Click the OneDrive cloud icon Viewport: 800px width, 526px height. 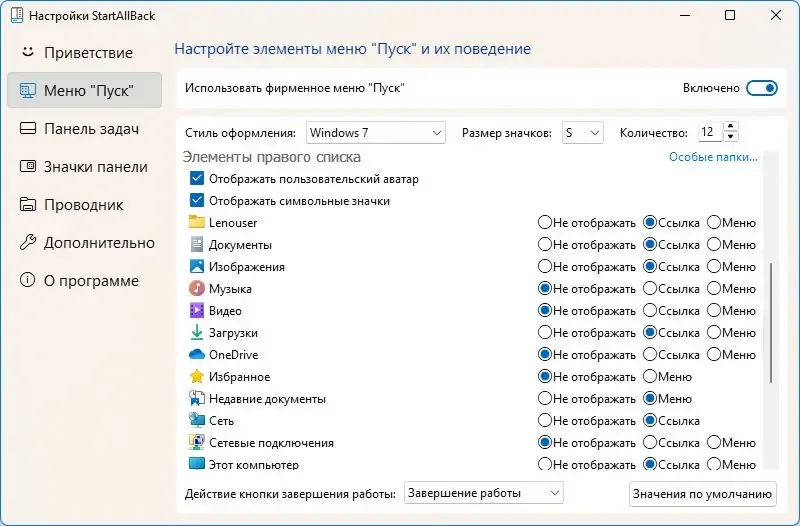[x=196, y=355]
